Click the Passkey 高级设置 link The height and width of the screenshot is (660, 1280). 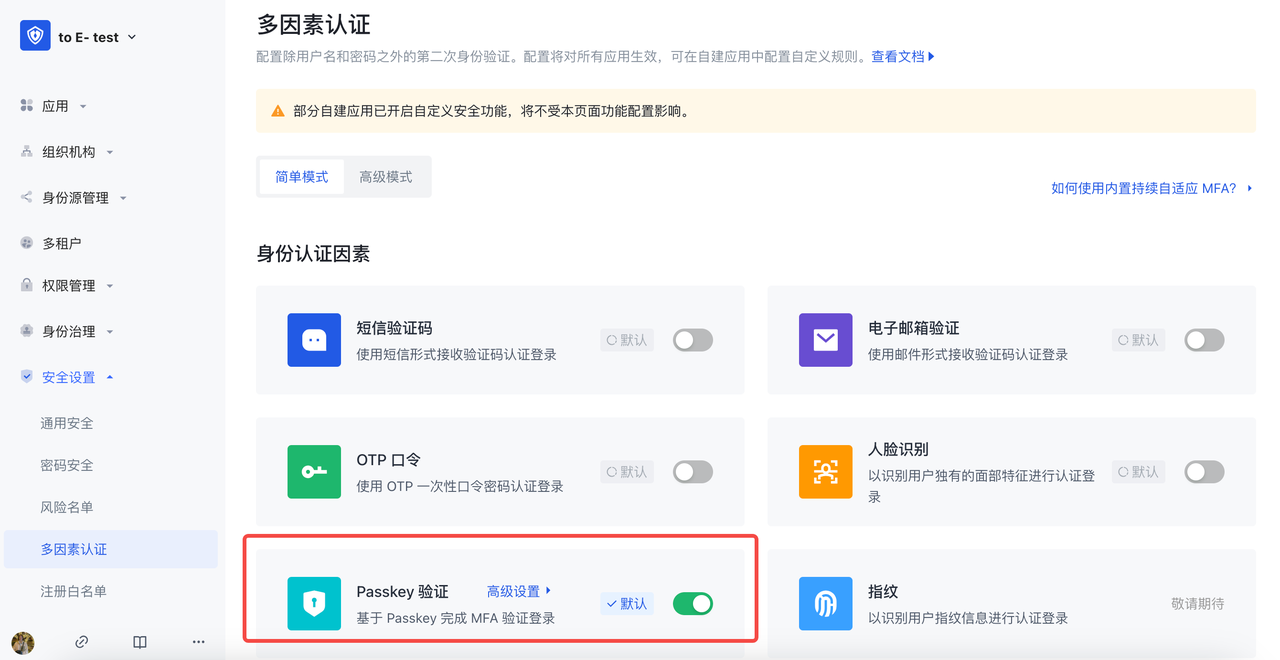(x=518, y=591)
